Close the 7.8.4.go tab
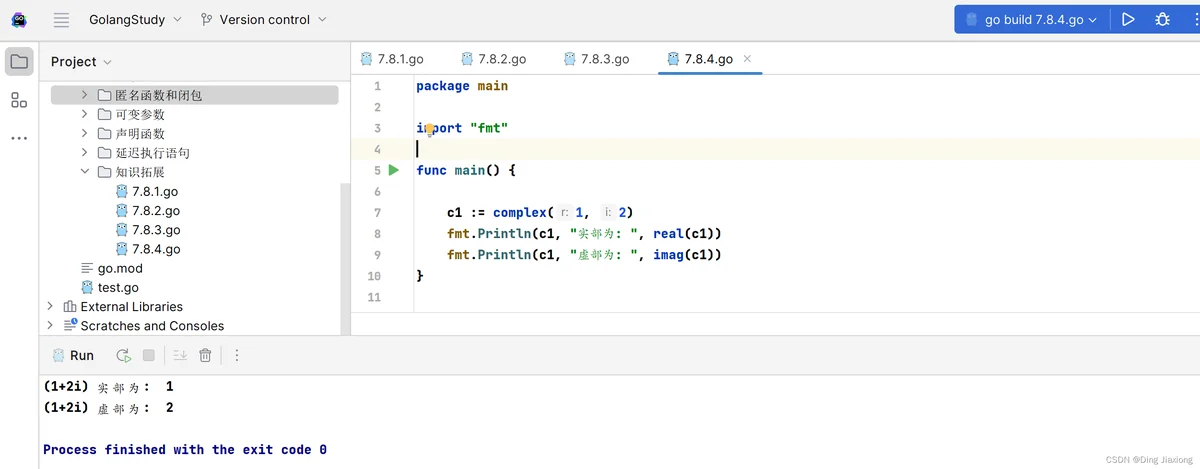The image size is (1200, 469). tap(747, 59)
